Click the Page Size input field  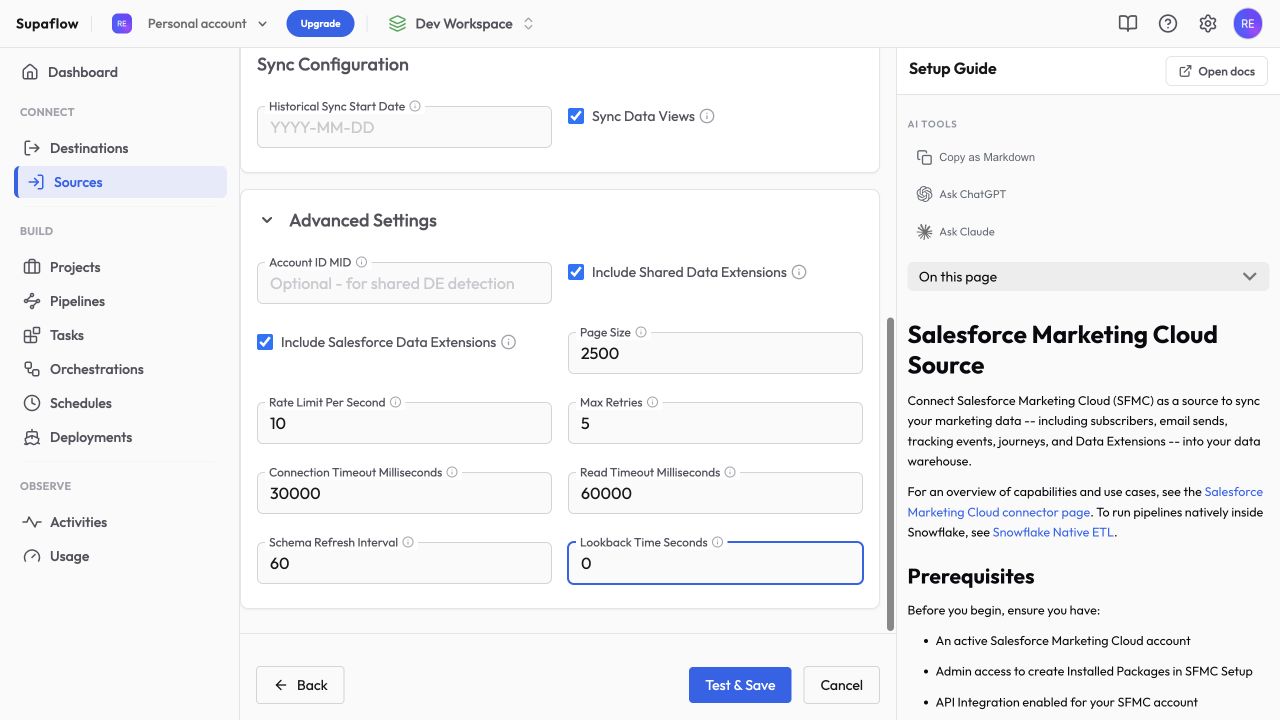click(715, 353)
